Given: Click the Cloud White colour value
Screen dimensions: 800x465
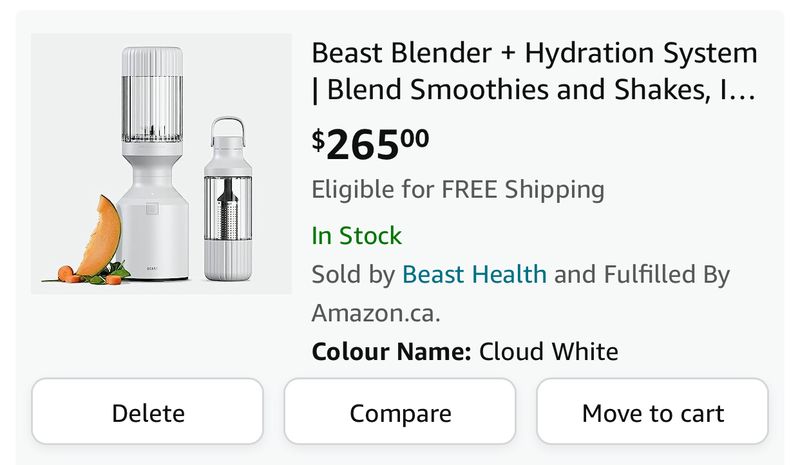Looking at the screenshot, I should click(x=548, y=352).
